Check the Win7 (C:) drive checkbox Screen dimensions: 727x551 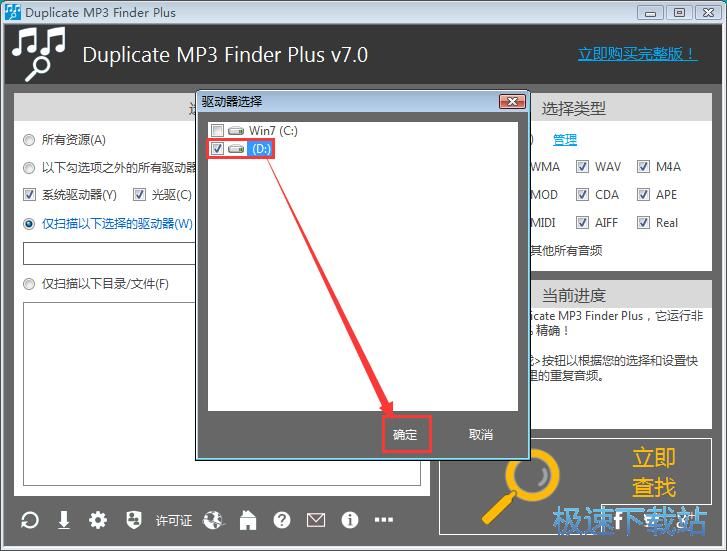point(217,131)
